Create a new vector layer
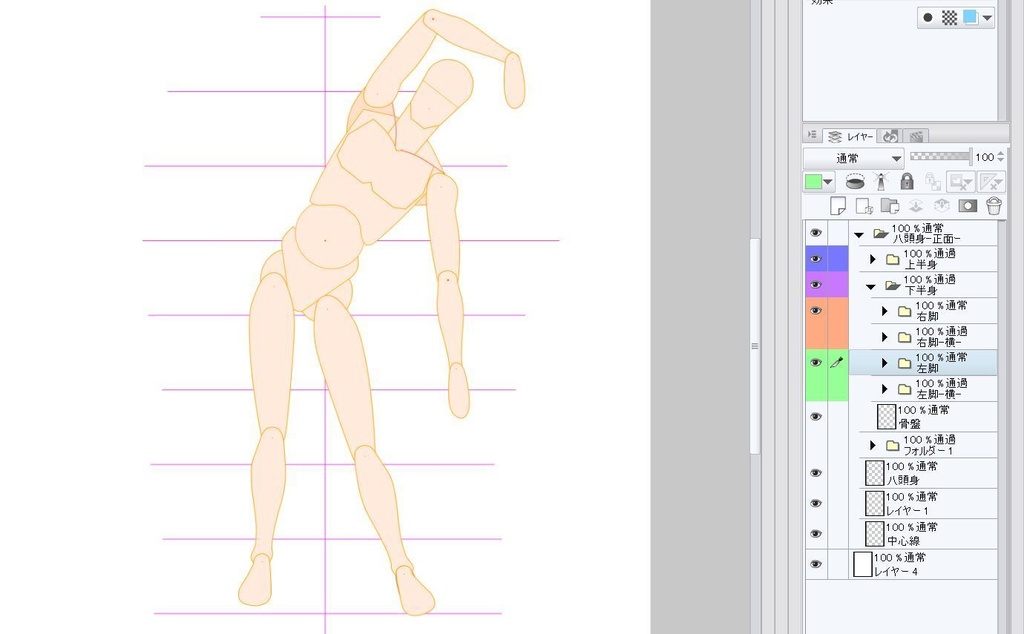Viewport: 1024px width, 634px height. coord(864,206)
